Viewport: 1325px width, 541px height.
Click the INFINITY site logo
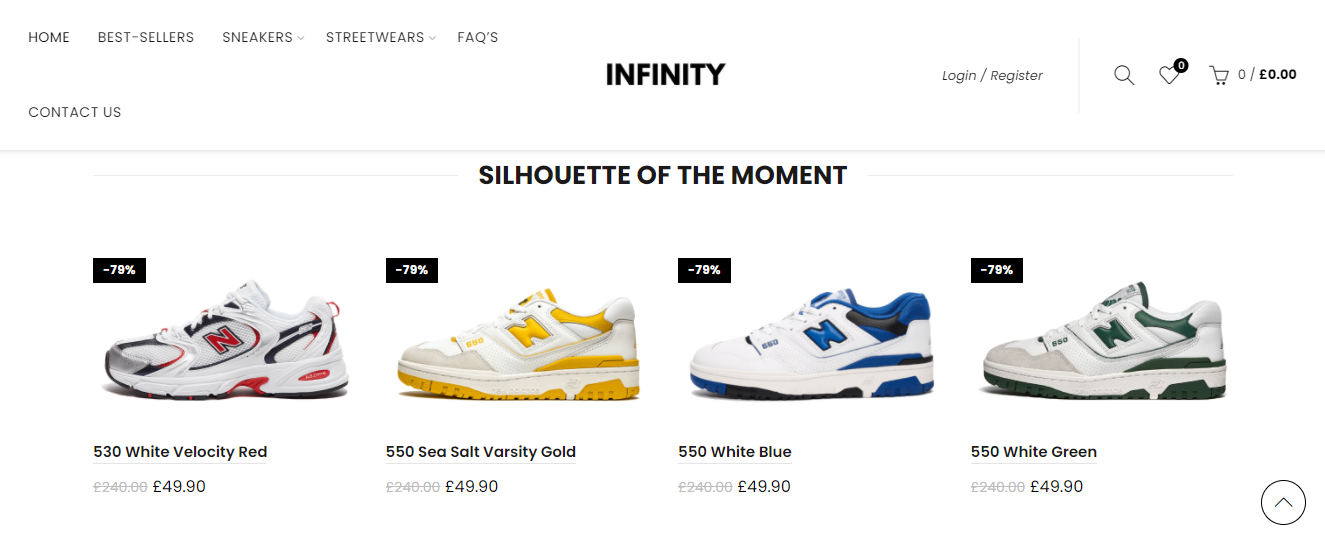pyautogui.click(x=665, y=75)
